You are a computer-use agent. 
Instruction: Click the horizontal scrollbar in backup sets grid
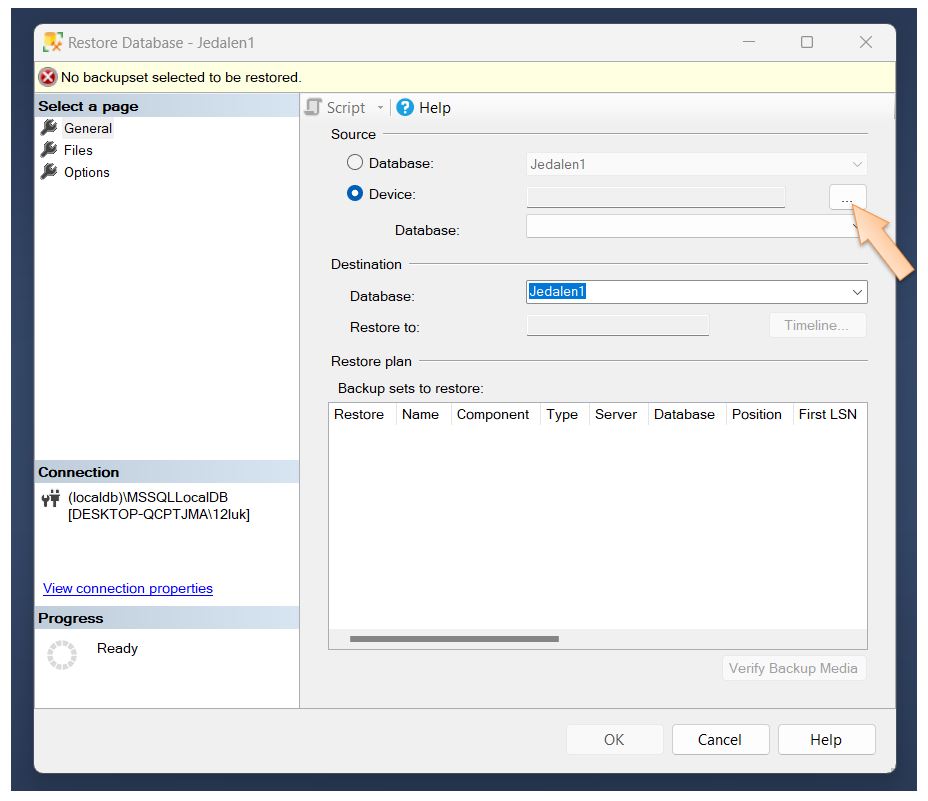454,639
